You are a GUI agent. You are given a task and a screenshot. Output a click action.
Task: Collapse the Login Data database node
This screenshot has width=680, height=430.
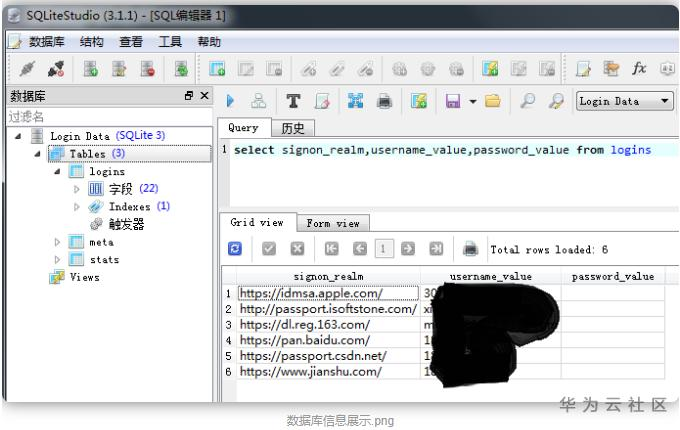[x=18, y=136]
